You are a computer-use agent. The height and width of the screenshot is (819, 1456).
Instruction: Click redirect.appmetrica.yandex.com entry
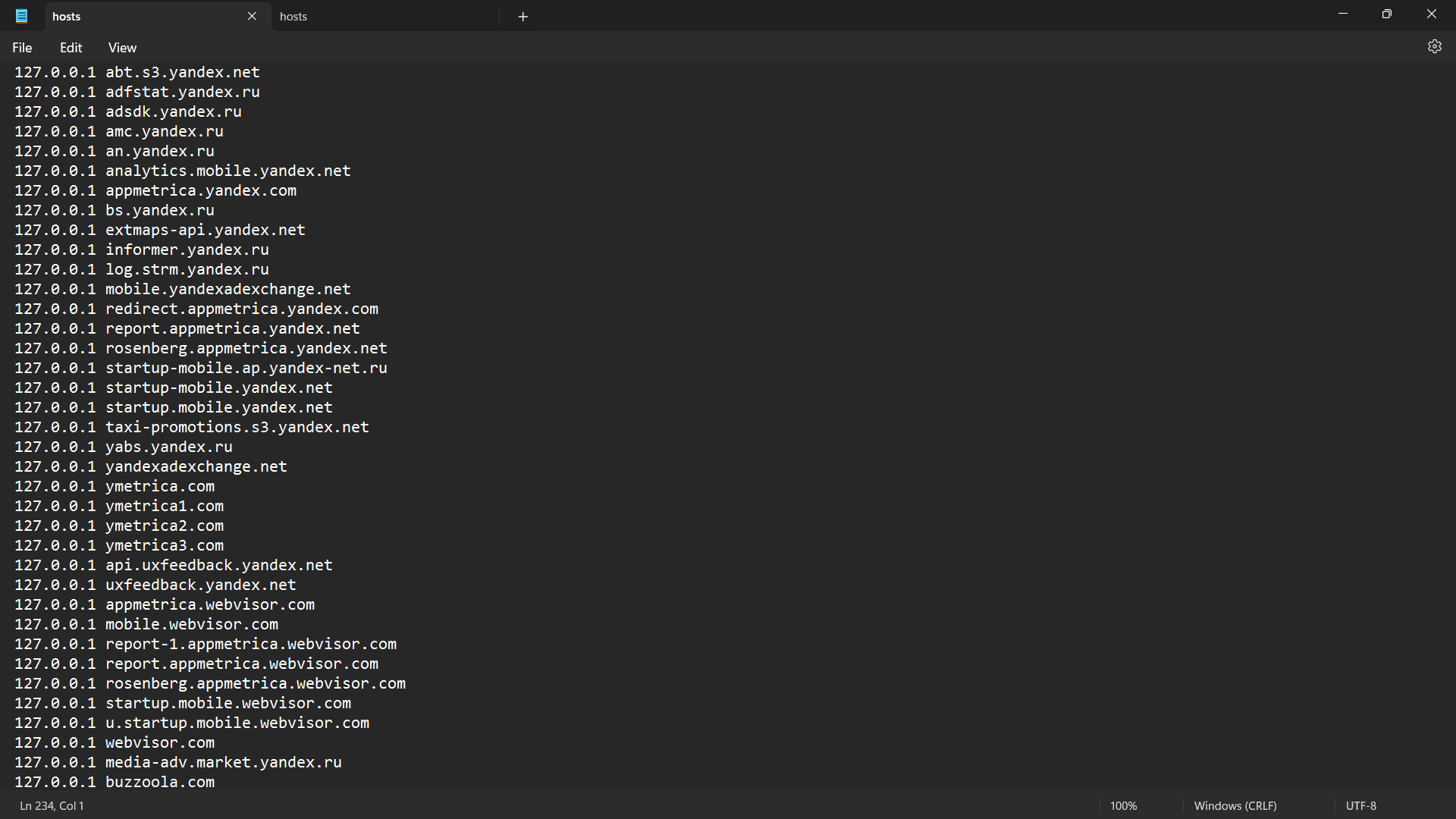196,309
